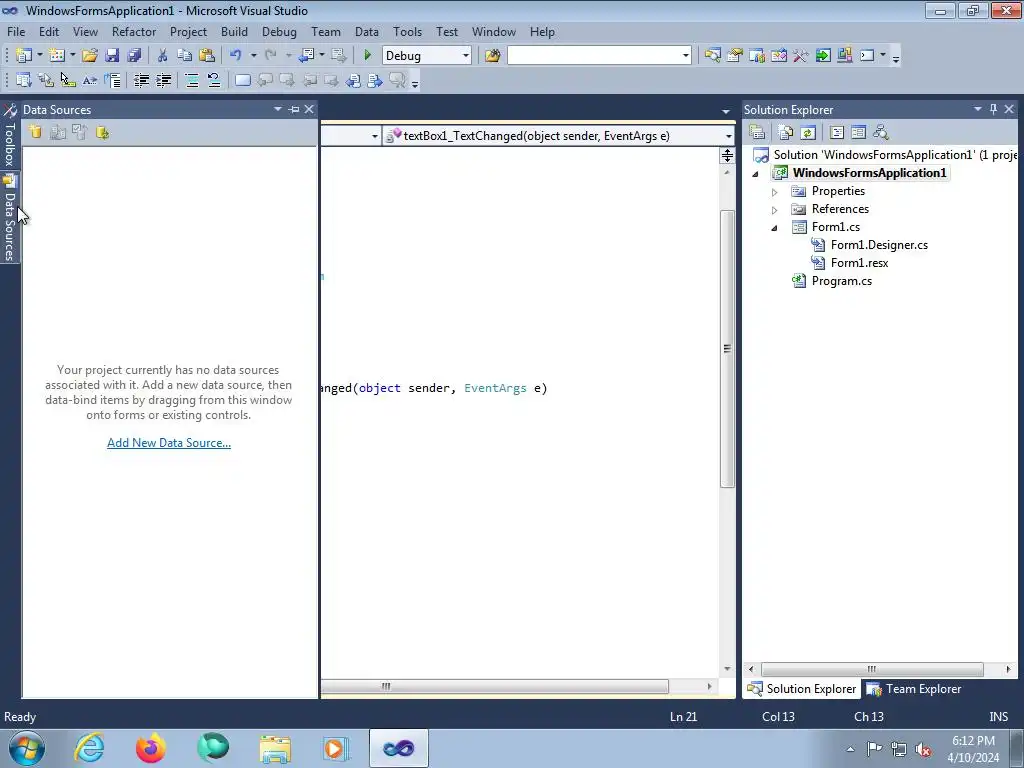This screenshot has height=768, width=1024.
Task: Click the Solution Explorer horizontal scrollbar
Action: pos(872,669)
